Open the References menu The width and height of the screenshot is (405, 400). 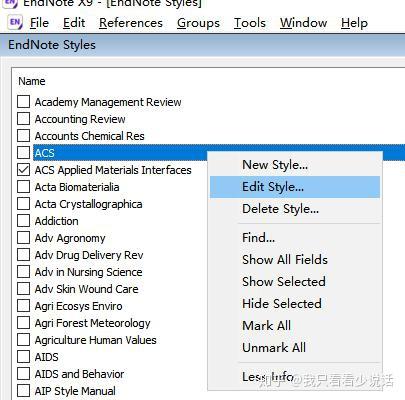point(131,23)
